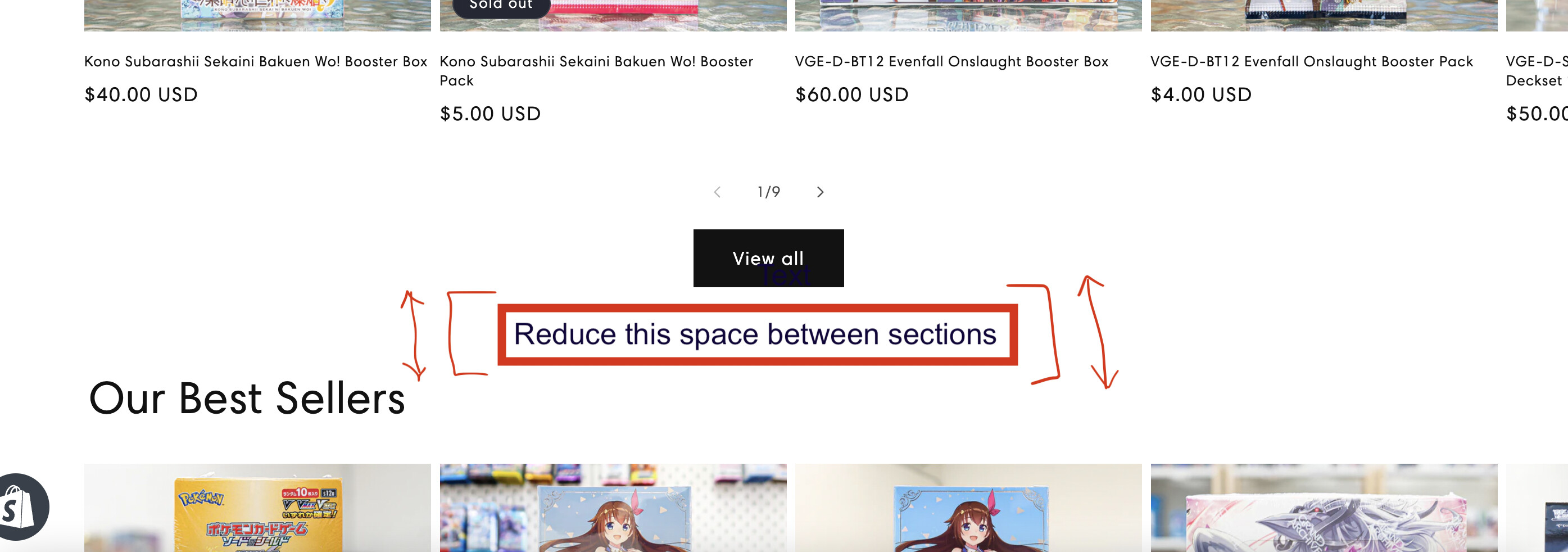Screen dimensions: 1568x552
Task: Select the Pokemon yellow box thumbnail
Action: coord(257,508)
